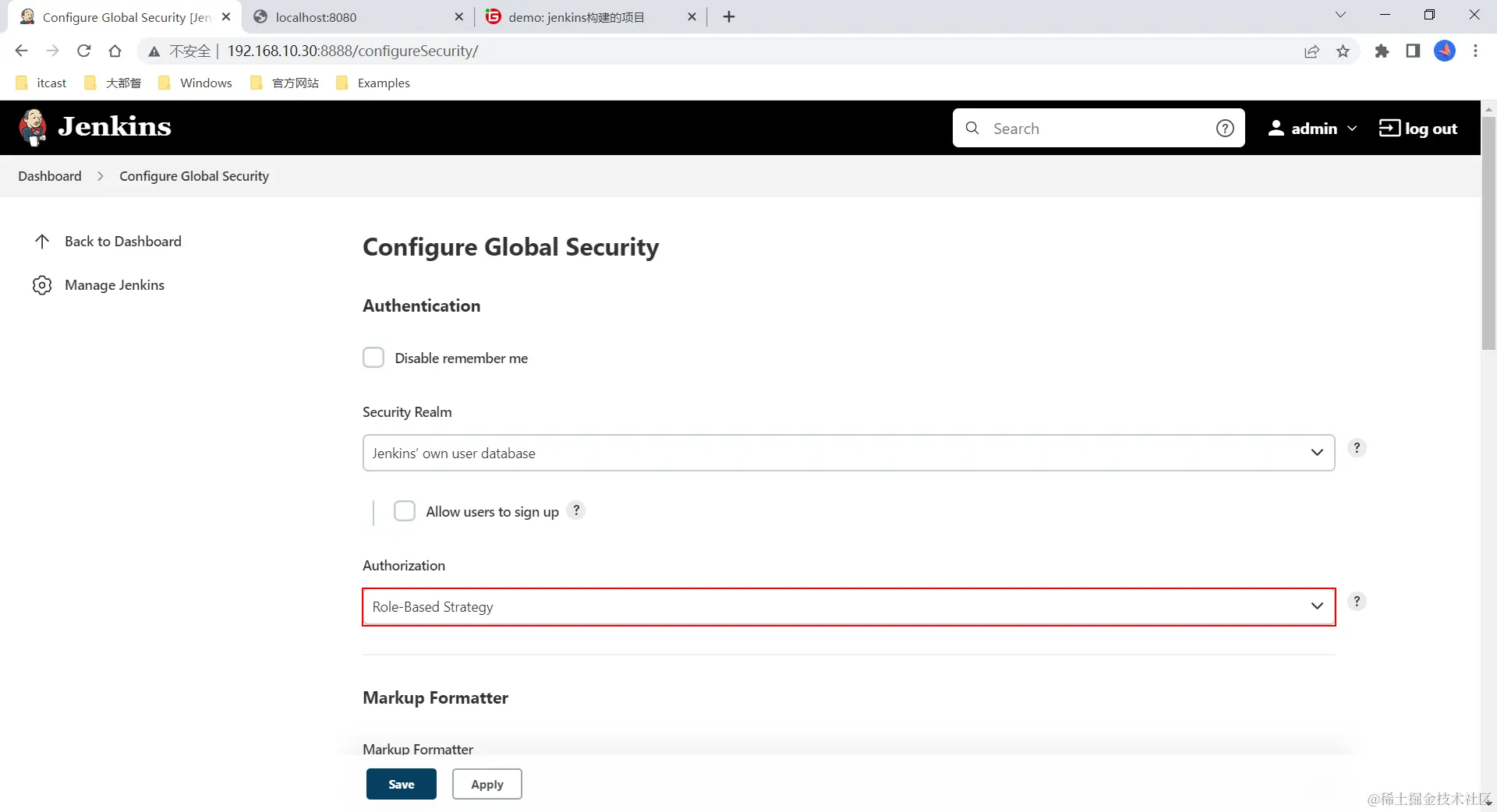The width and height of the screenshot is (1497, 812).
Task: Close the demo jenkins tab
Action: coord(692,16)
